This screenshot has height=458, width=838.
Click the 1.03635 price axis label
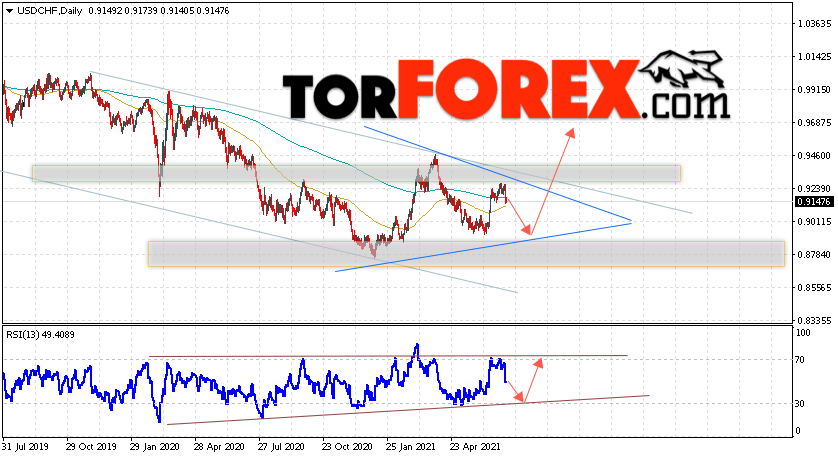pos(814,24)
